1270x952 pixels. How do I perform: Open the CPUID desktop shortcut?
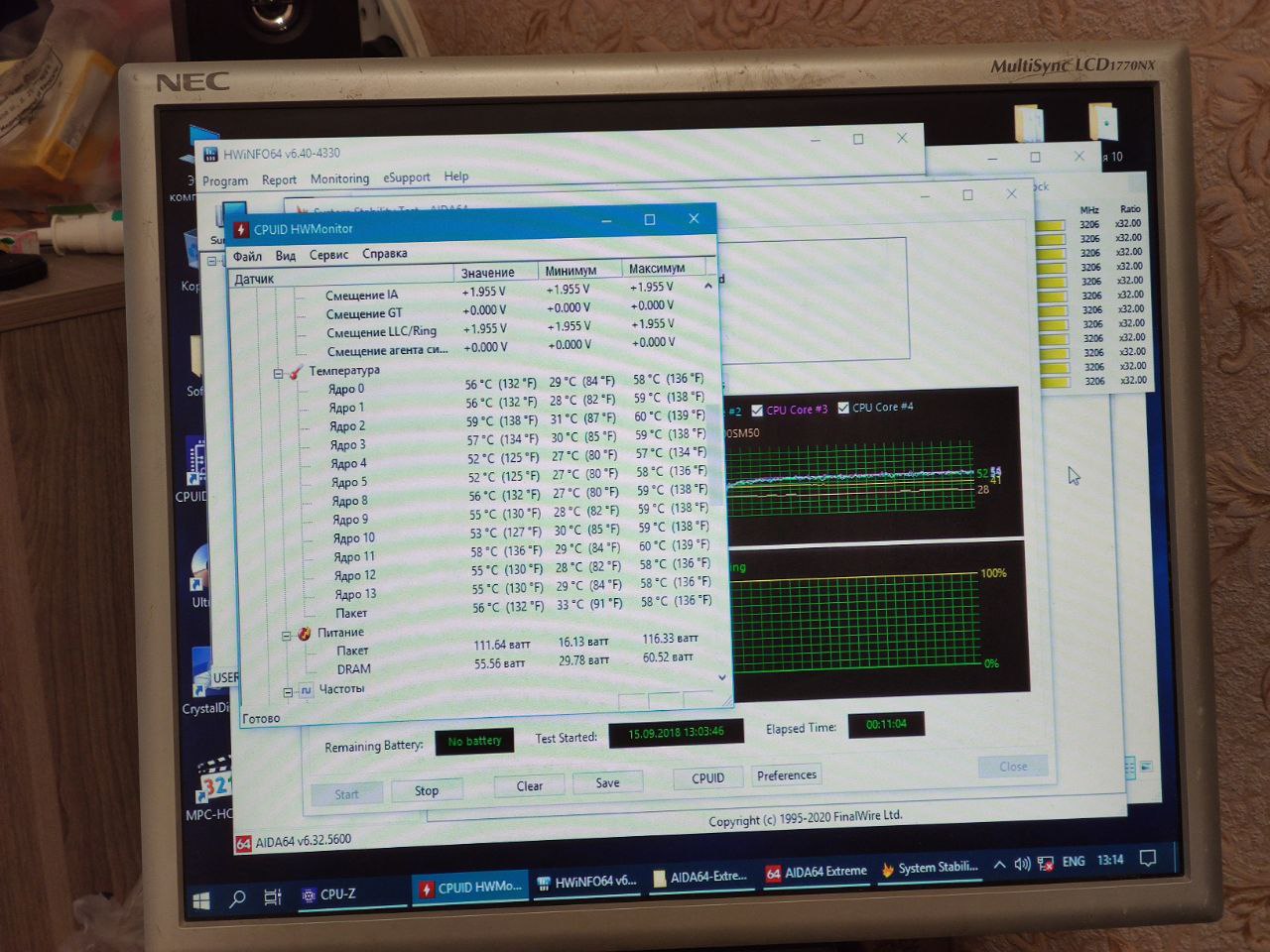click(x=192, y=471)
